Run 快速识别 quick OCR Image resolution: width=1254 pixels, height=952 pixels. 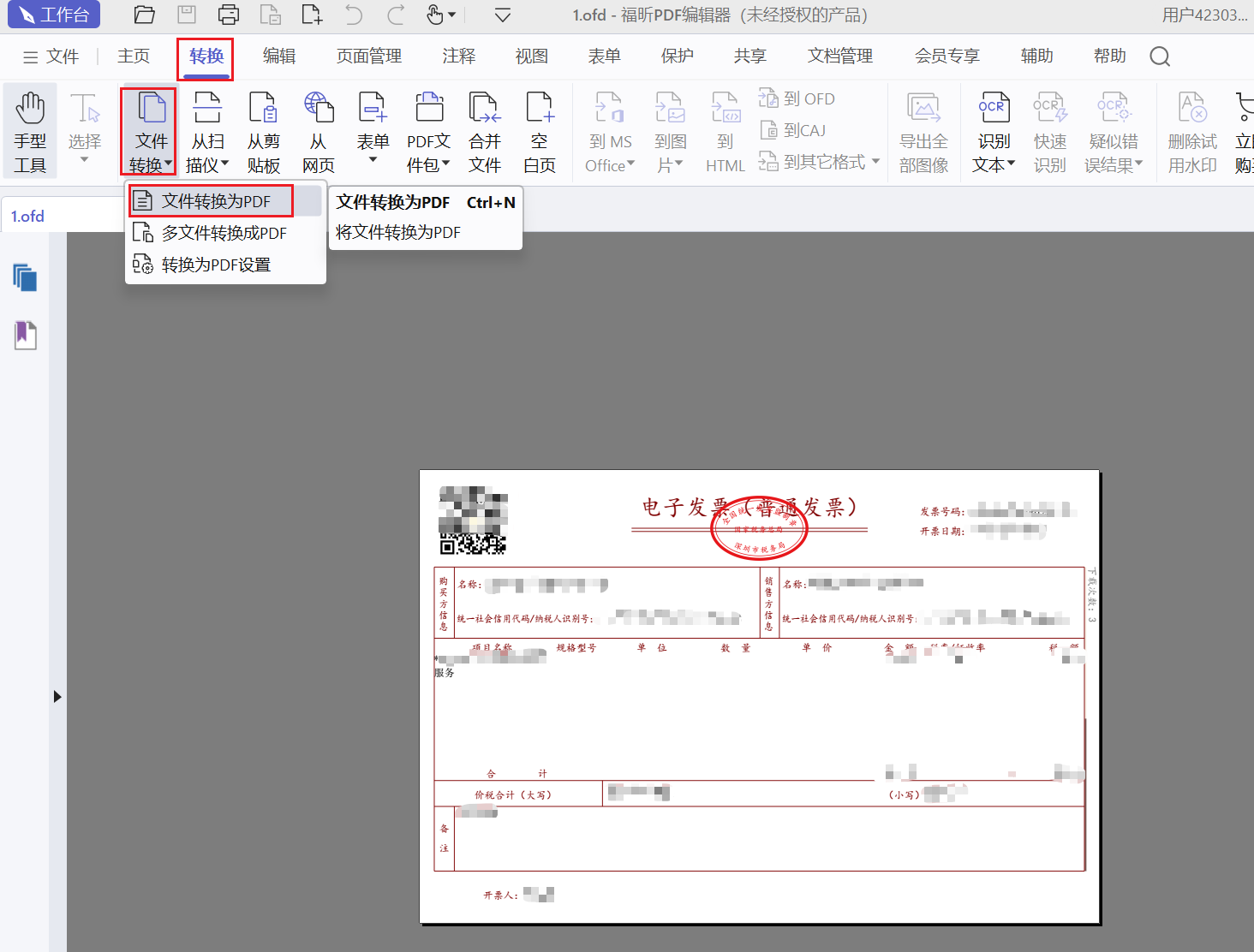tap(1049, 130)
